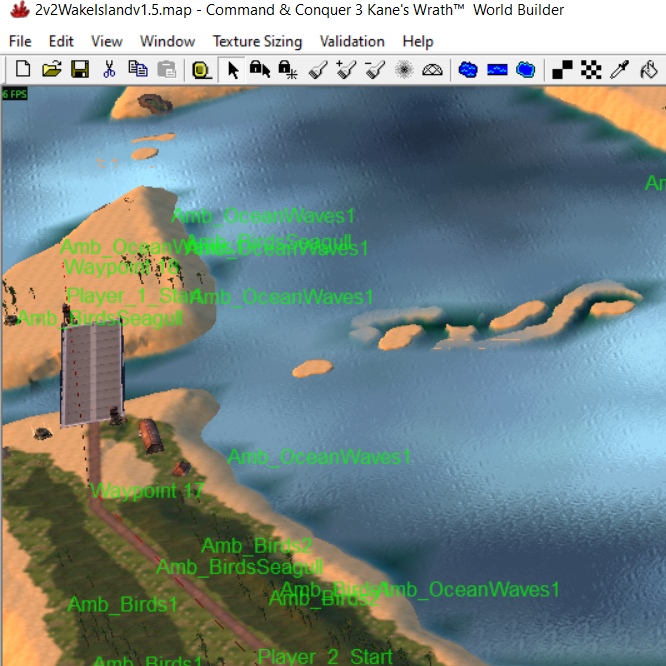Select the Waypoint 17 marker label
This screenshot has height=666, width=666.
(x=147, y=491)
